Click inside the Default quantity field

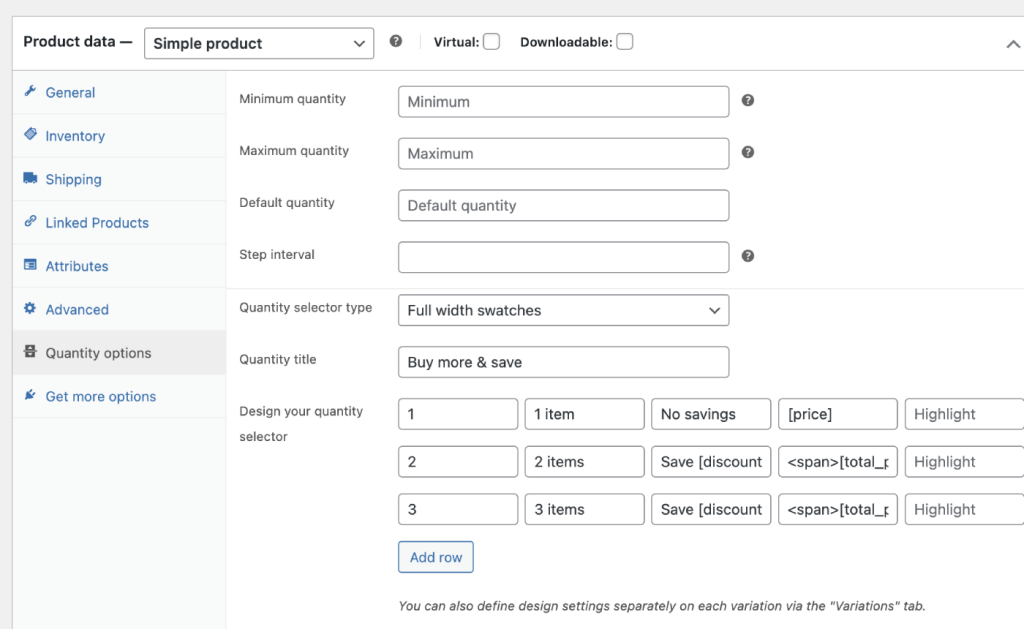(x=563, y=205)
